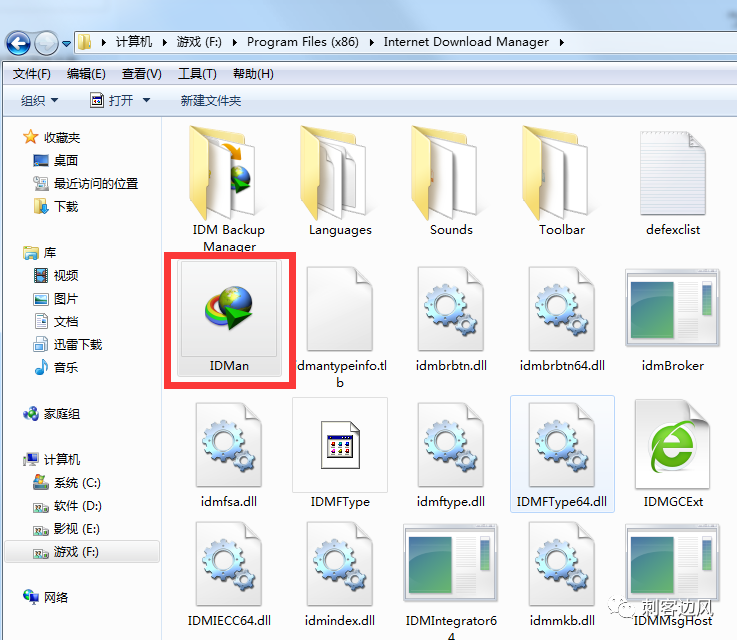The image size is (737, 640).
Task: Navigate to 计算机 breadcrumb
Action: (134, 42)
